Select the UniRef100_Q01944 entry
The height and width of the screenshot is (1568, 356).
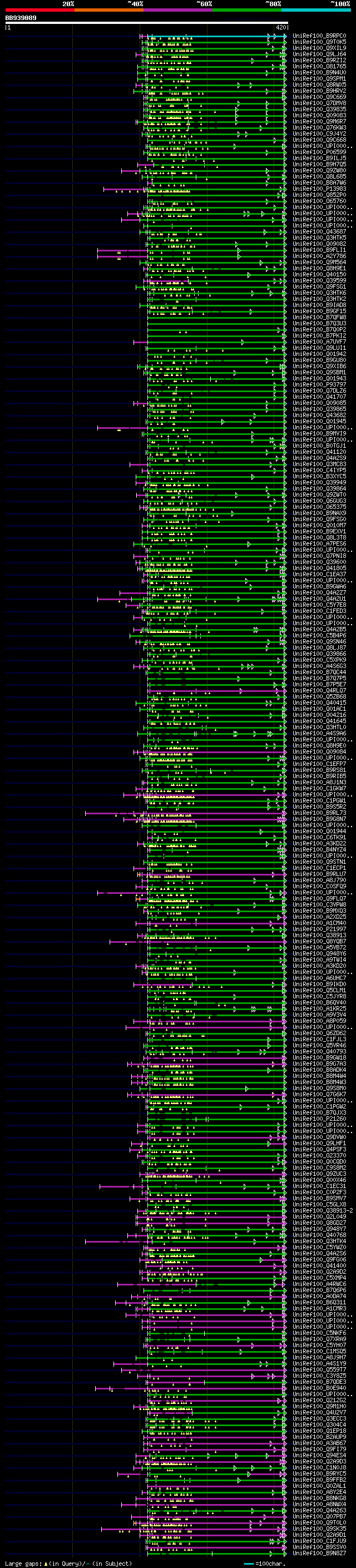pyautogui.click(x=319, y=832)
